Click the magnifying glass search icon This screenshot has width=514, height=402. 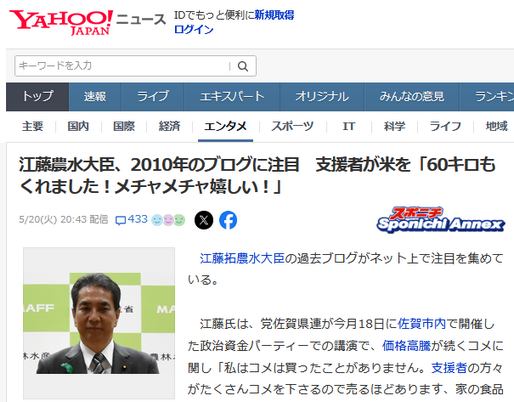tap(243, 66)
